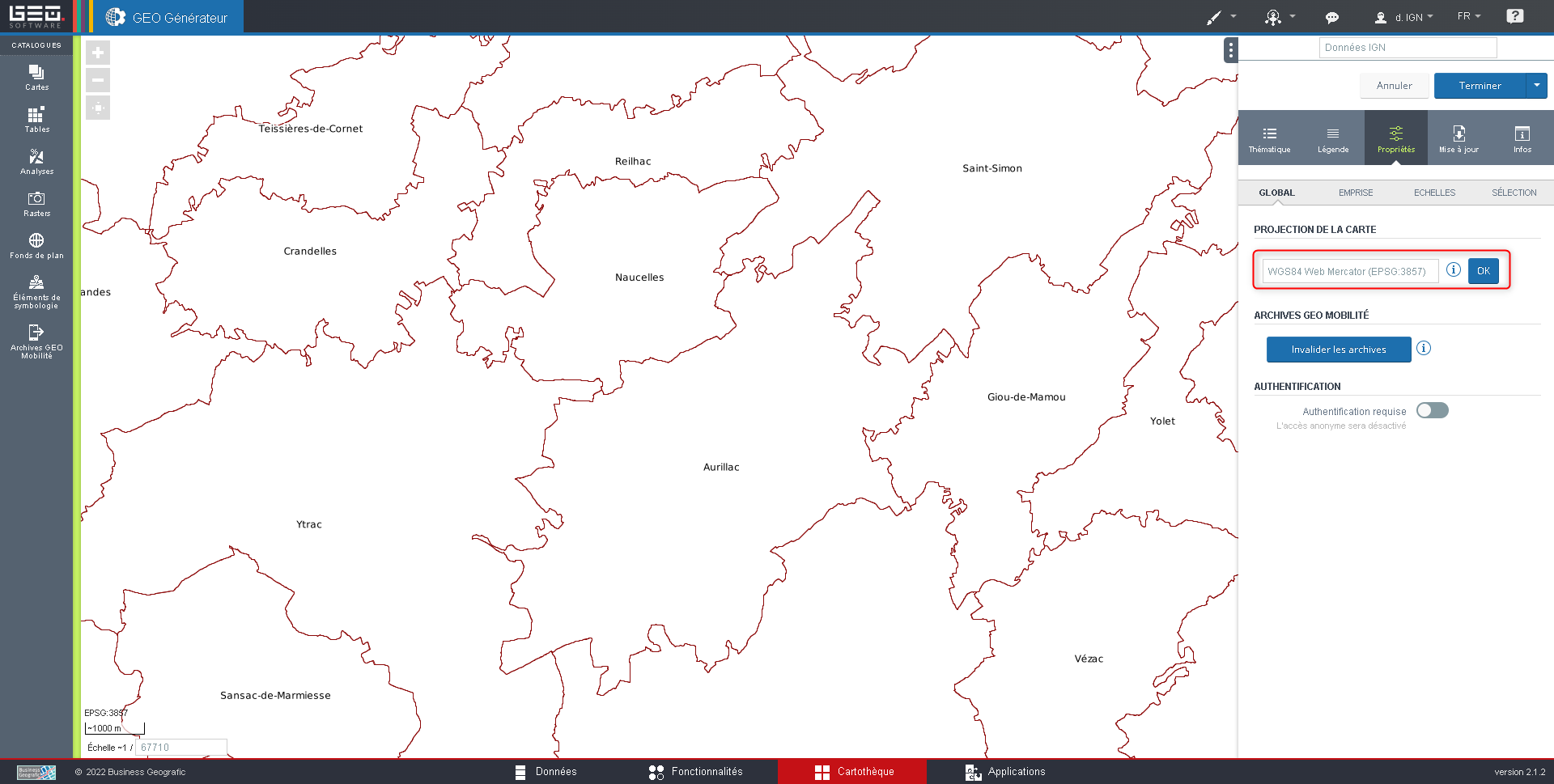Switch to the EMPRISE tab
The image size is (1554, 784).
click(1355, 193)
